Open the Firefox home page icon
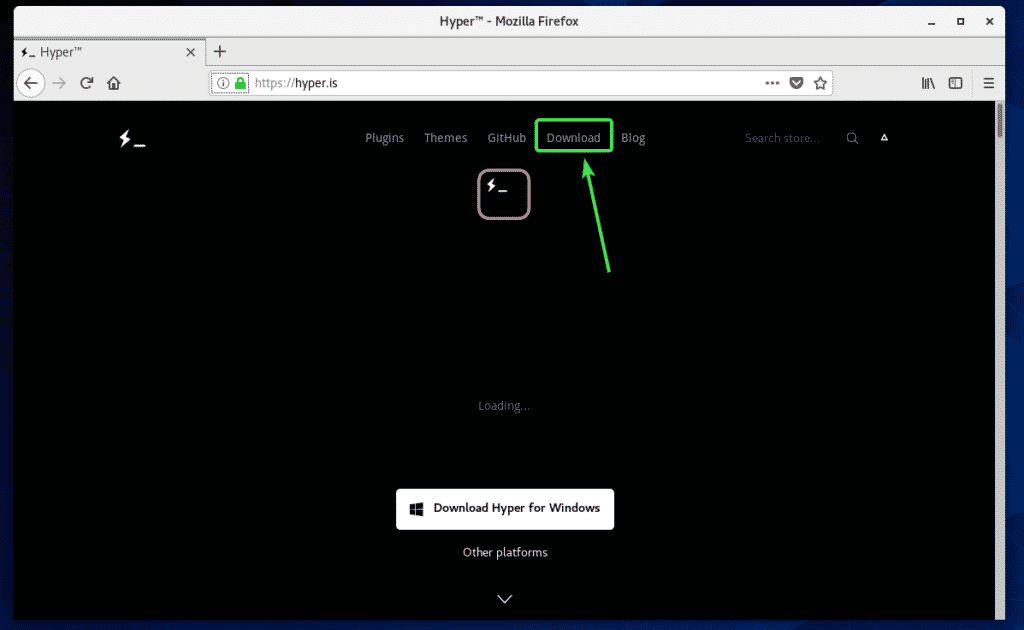The width and height of the screenshot is (1024, 630). click(114, 83)
